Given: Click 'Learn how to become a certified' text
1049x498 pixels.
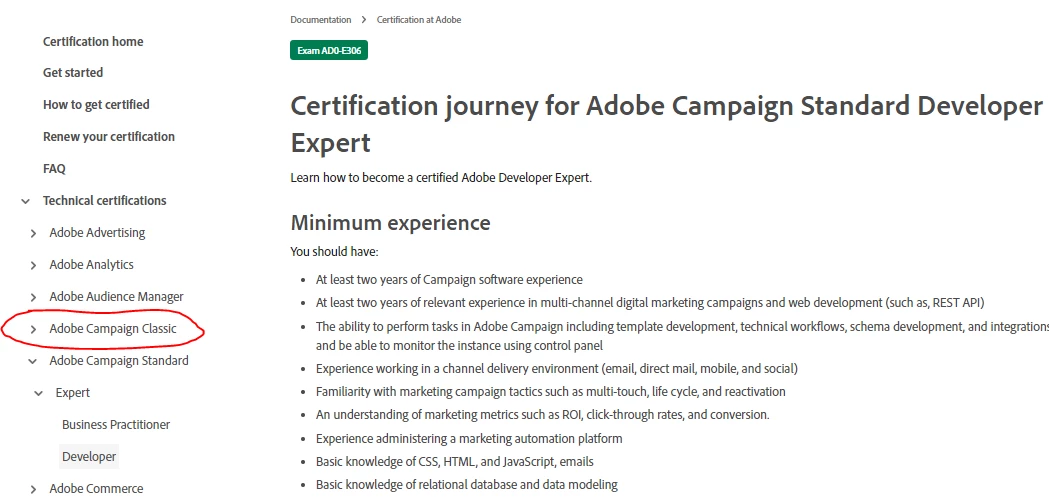Looking at the screenshot, I should tap(442, 178).
